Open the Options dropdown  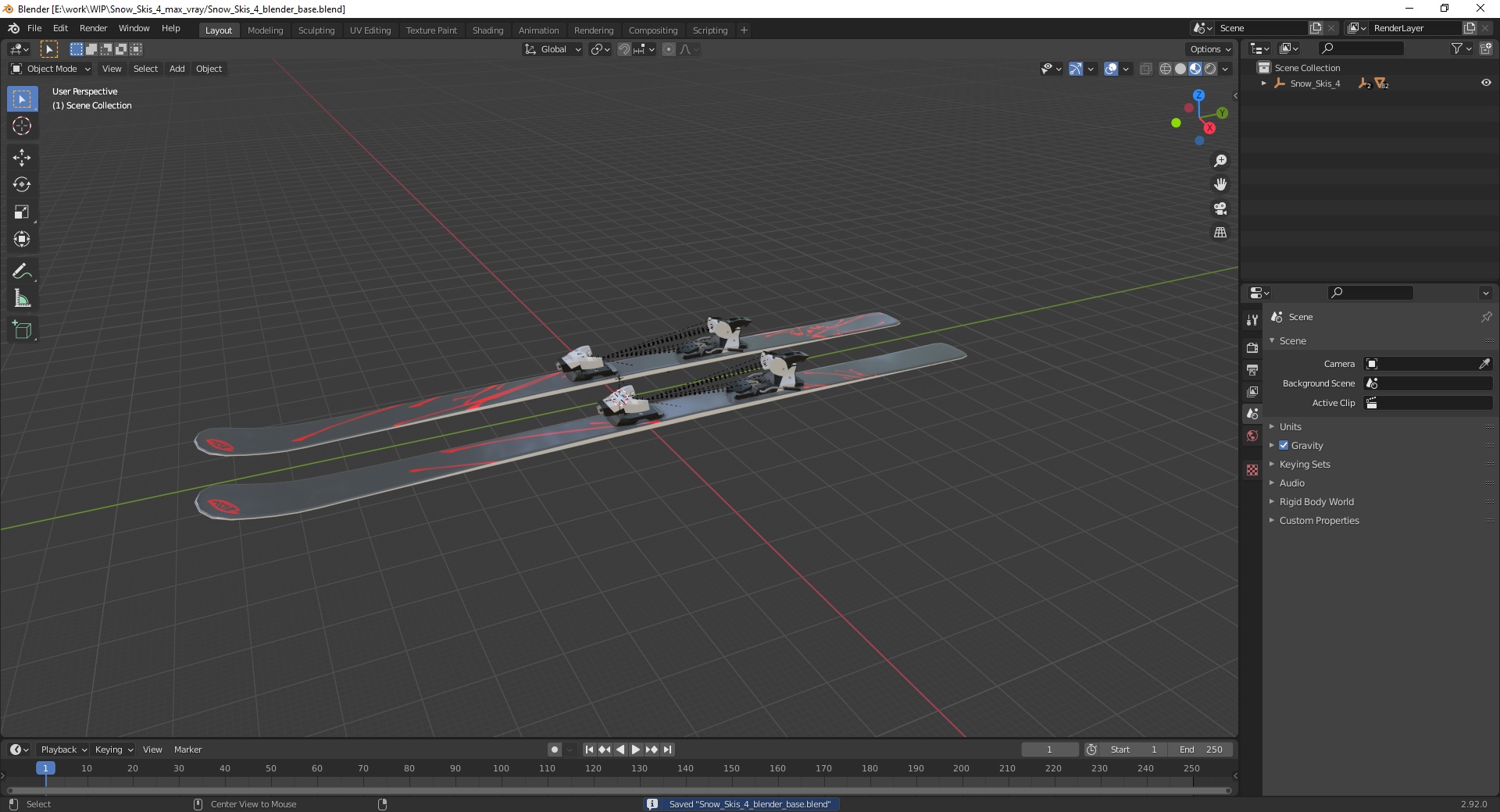(1209, 49)
